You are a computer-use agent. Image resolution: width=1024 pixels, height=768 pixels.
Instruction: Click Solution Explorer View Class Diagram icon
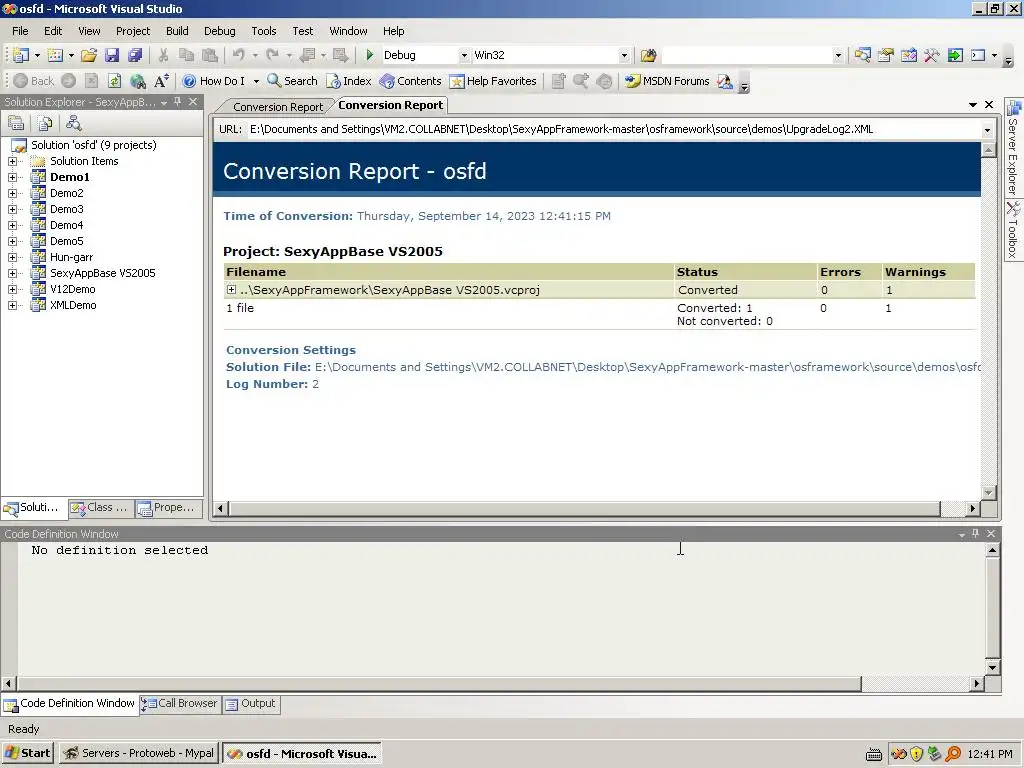pyautogui.click(x=73, y=123)
